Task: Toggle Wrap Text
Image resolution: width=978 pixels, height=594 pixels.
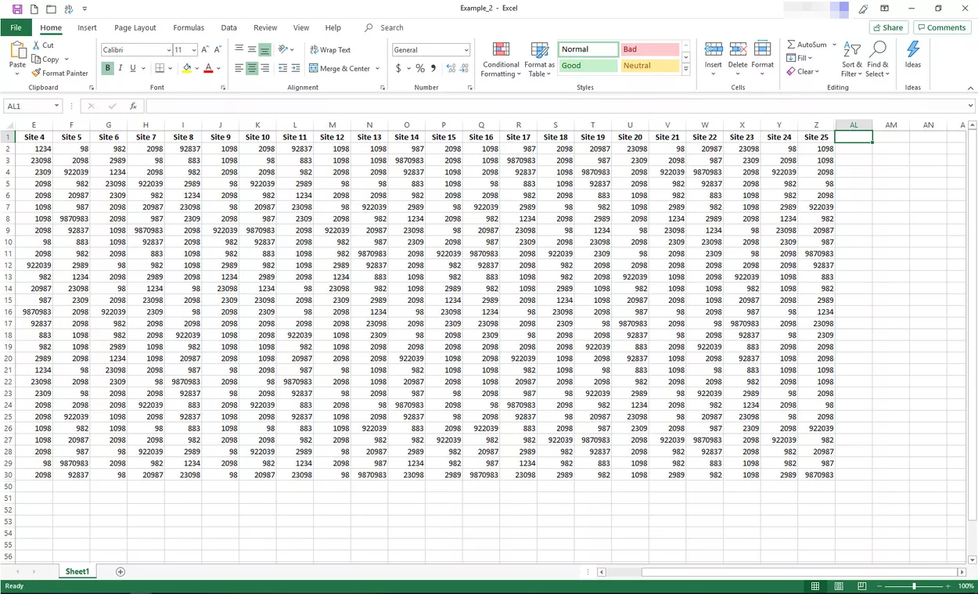Action: coord(330,50)
